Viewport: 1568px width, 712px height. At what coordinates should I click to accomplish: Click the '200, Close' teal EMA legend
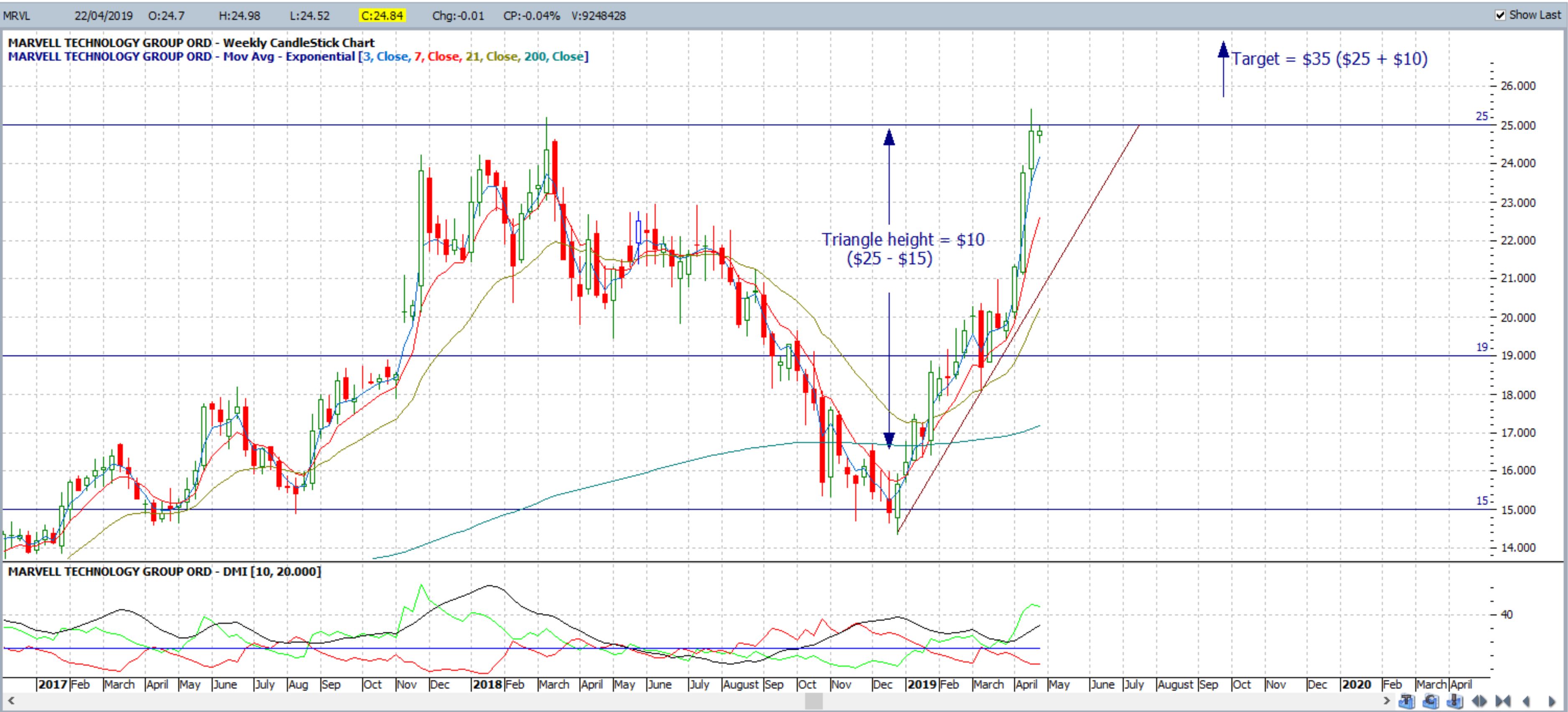coord(554,56)
